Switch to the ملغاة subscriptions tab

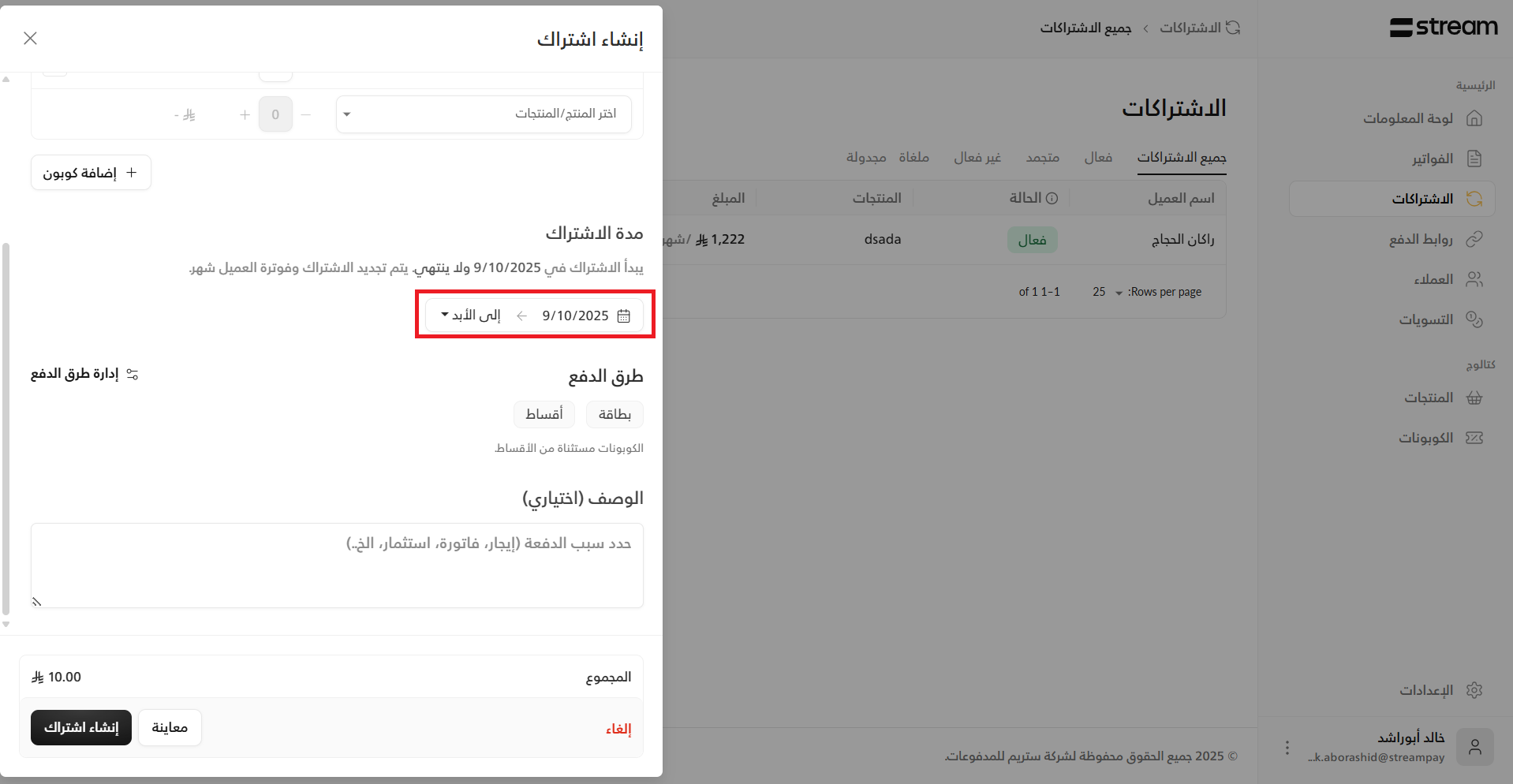click(913, 158)
